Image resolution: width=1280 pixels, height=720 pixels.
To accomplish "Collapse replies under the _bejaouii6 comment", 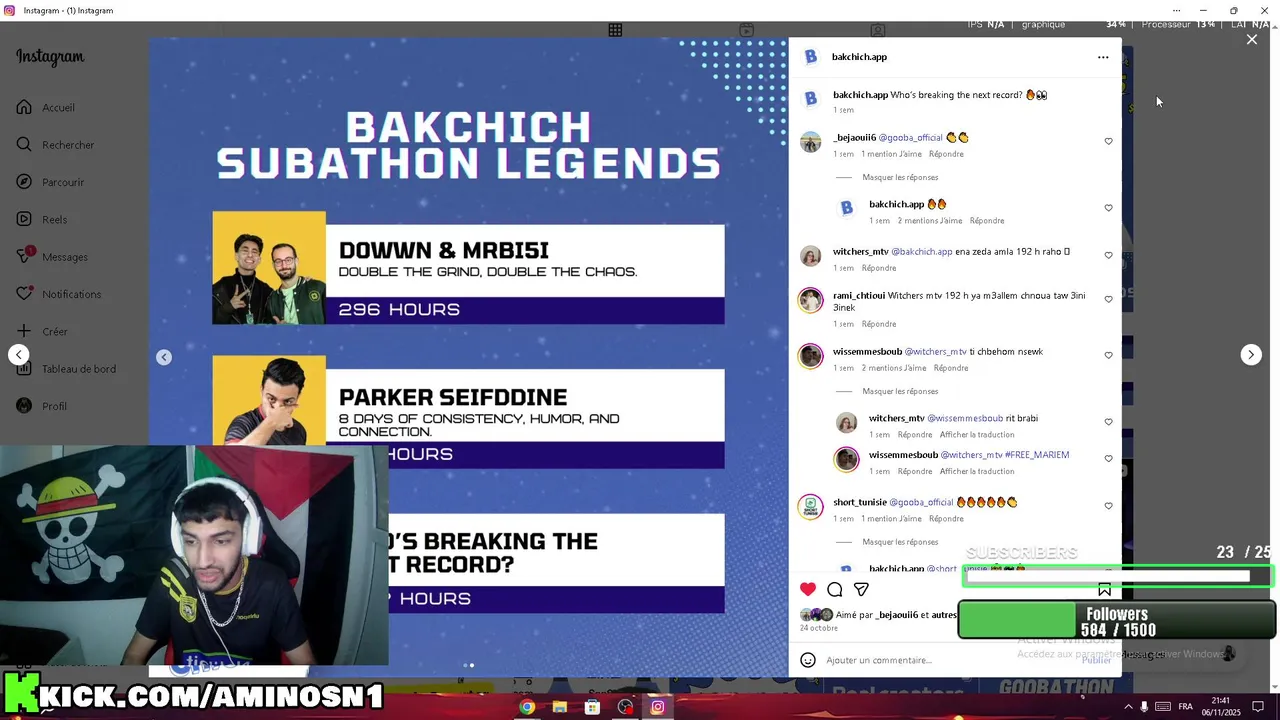I will point(900,177).
